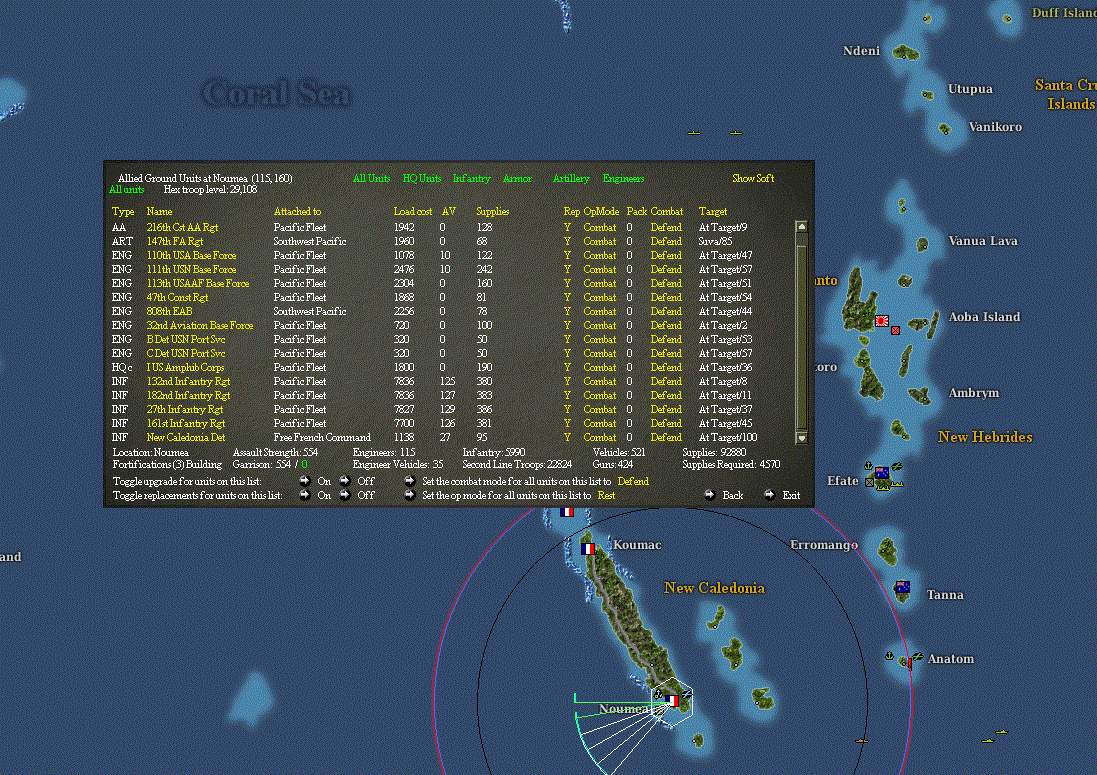Viewport: 1097px width, 775px height.
Task: Filter list by Artillery
Action: click(x=571, y=178)
